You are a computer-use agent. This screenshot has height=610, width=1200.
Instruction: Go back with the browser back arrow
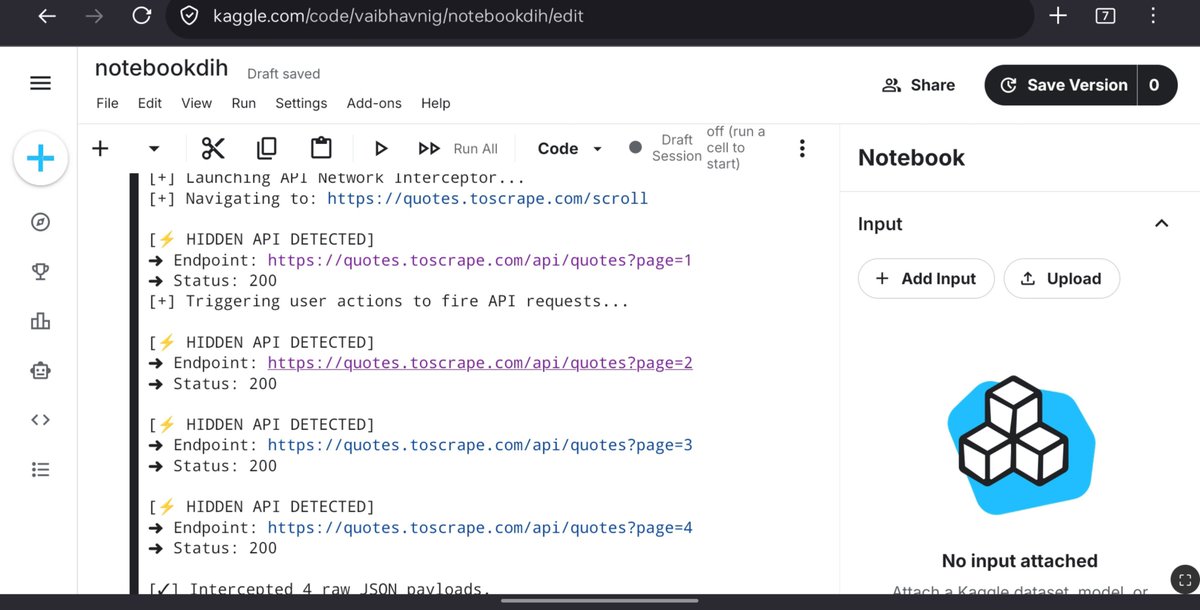coord(47,16)
